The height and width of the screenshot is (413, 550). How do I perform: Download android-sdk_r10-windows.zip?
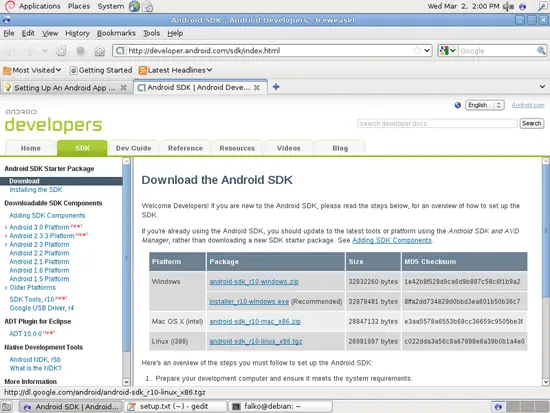254,282
